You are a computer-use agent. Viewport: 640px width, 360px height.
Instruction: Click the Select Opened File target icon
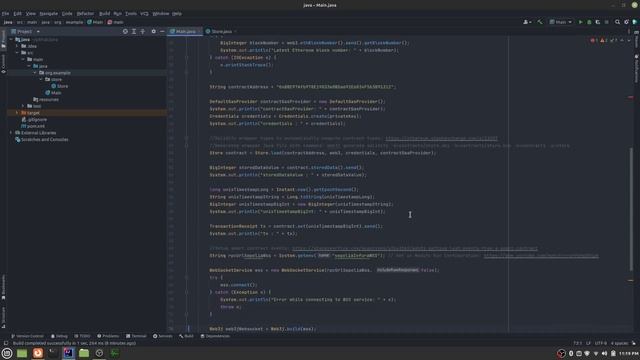click(x=125, y=31)
